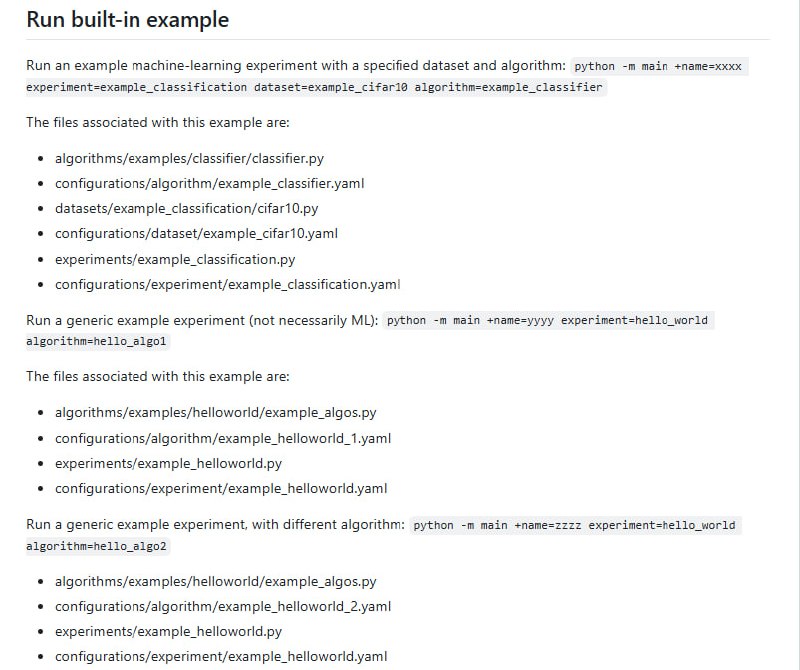
Task: Click the "Run built-in example" heading
Action: click(127, 19)
